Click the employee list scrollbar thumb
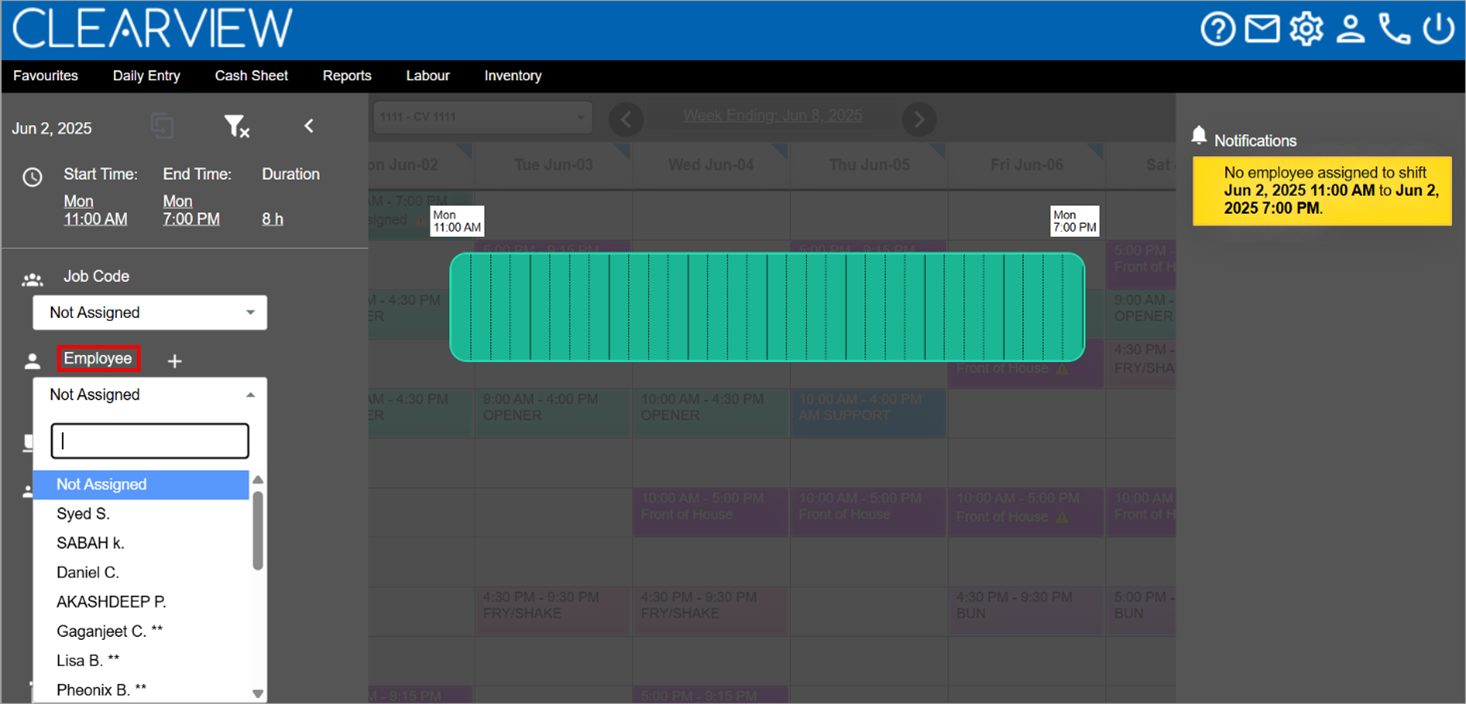This screenshot has height=704, width=1466. (258, 530)
